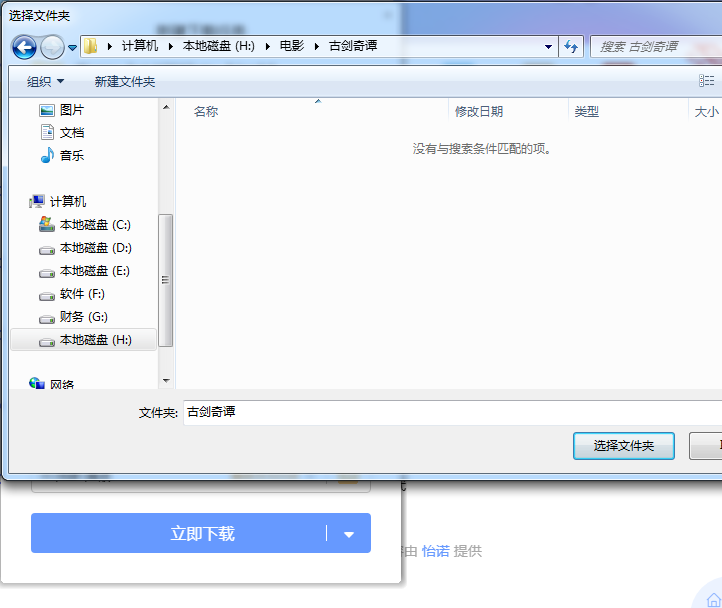The image size is (722, 608).
Task: Click the drive icon beside 本地磁盘 (E:)
Action: pyautogui.click(x=47, y=273)
